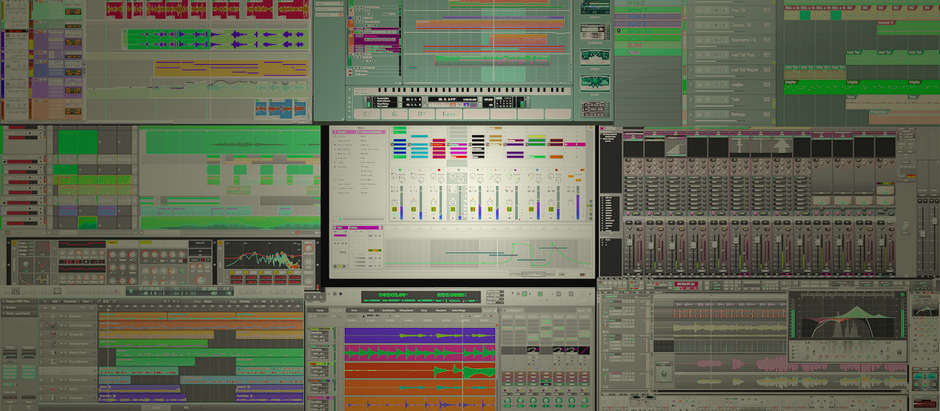
Task: Mute the Electric Piano track in Logic
Action: coord(61,353)
